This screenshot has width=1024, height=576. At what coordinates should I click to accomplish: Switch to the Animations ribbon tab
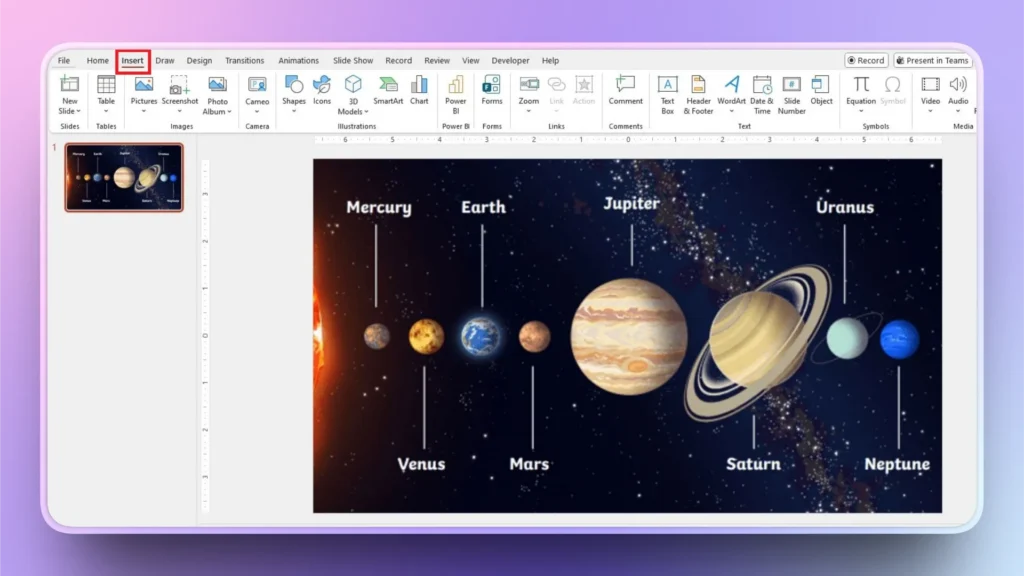click(x=298, y=60)
